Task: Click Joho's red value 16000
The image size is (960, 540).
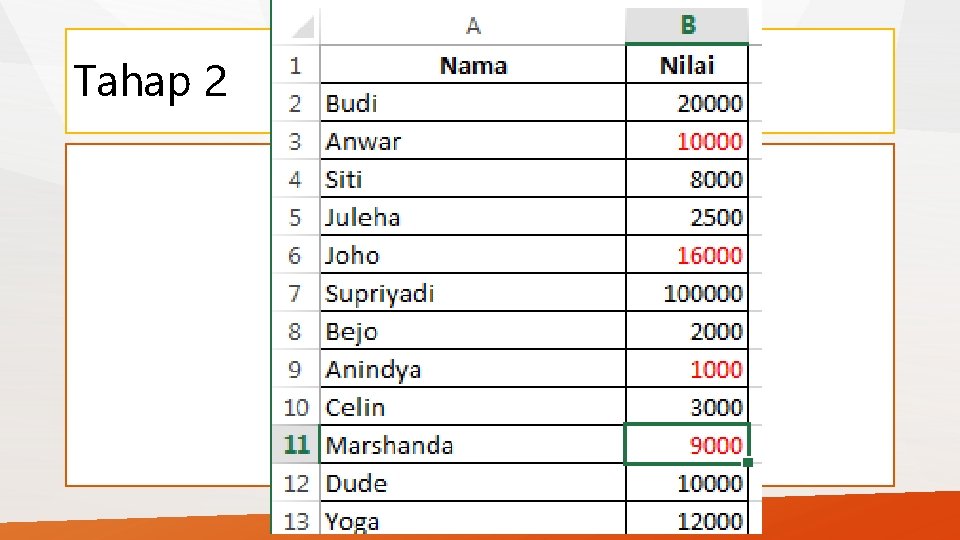Action: coord(687,255)
